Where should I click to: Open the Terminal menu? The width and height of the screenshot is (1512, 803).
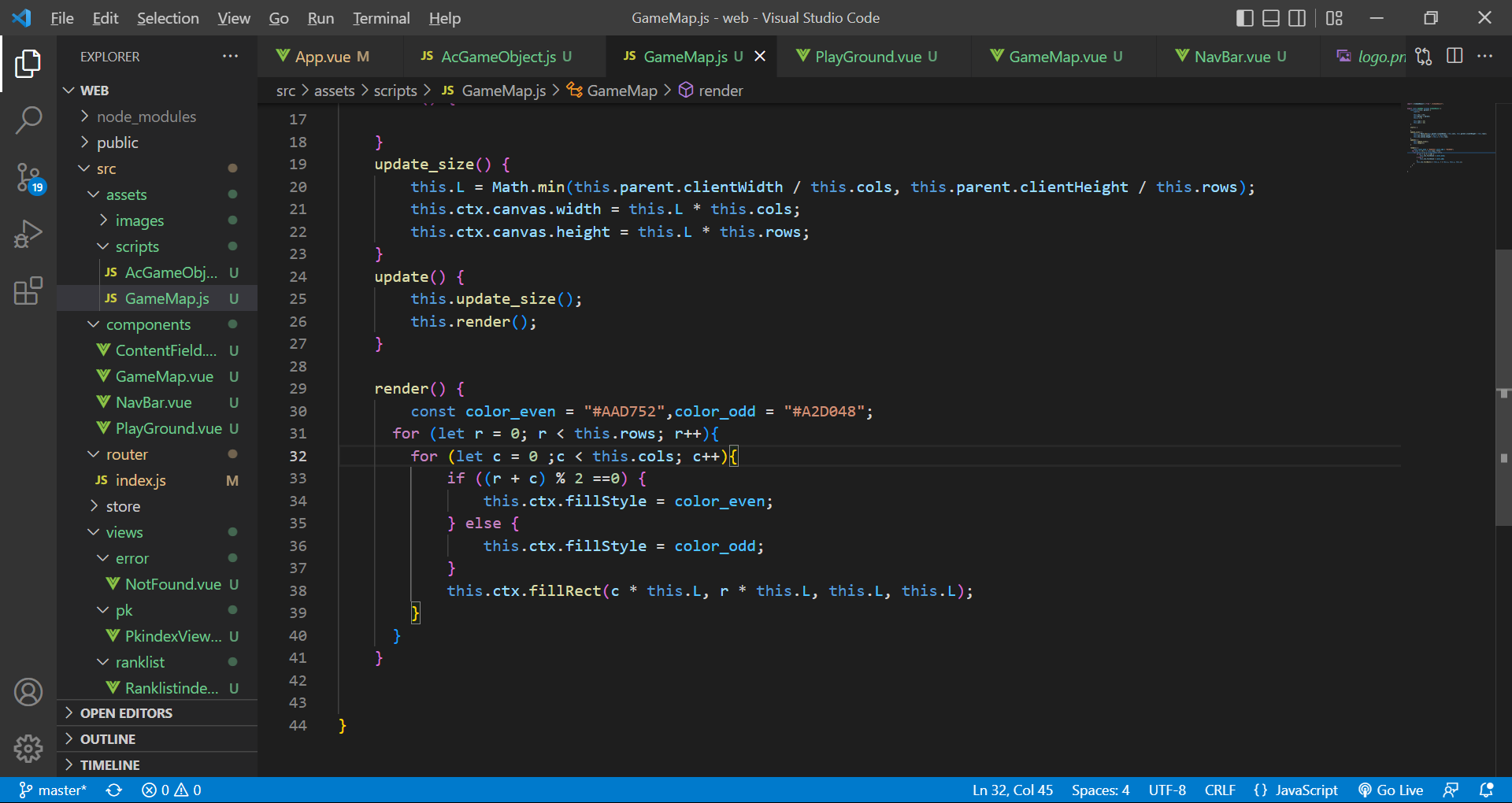click(381, 17)
